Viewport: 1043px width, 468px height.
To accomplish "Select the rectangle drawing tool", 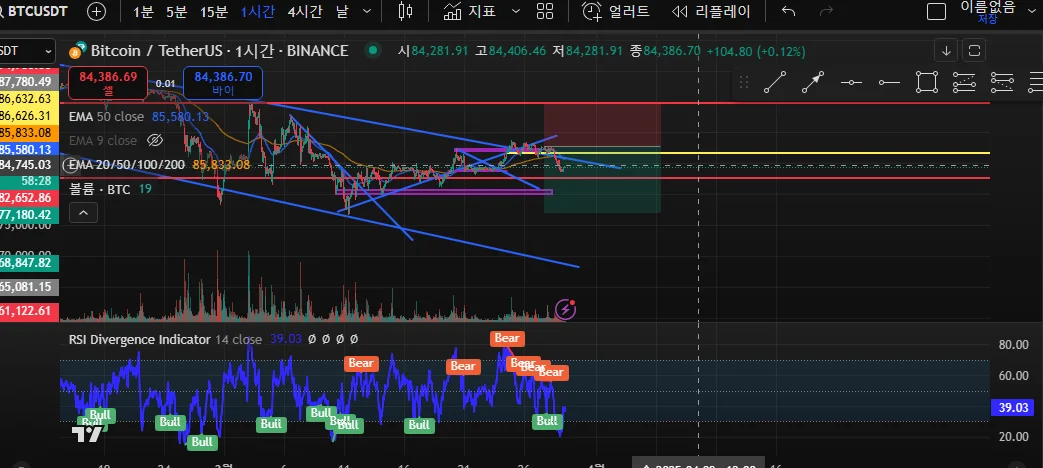I will [x=927, y=82].
